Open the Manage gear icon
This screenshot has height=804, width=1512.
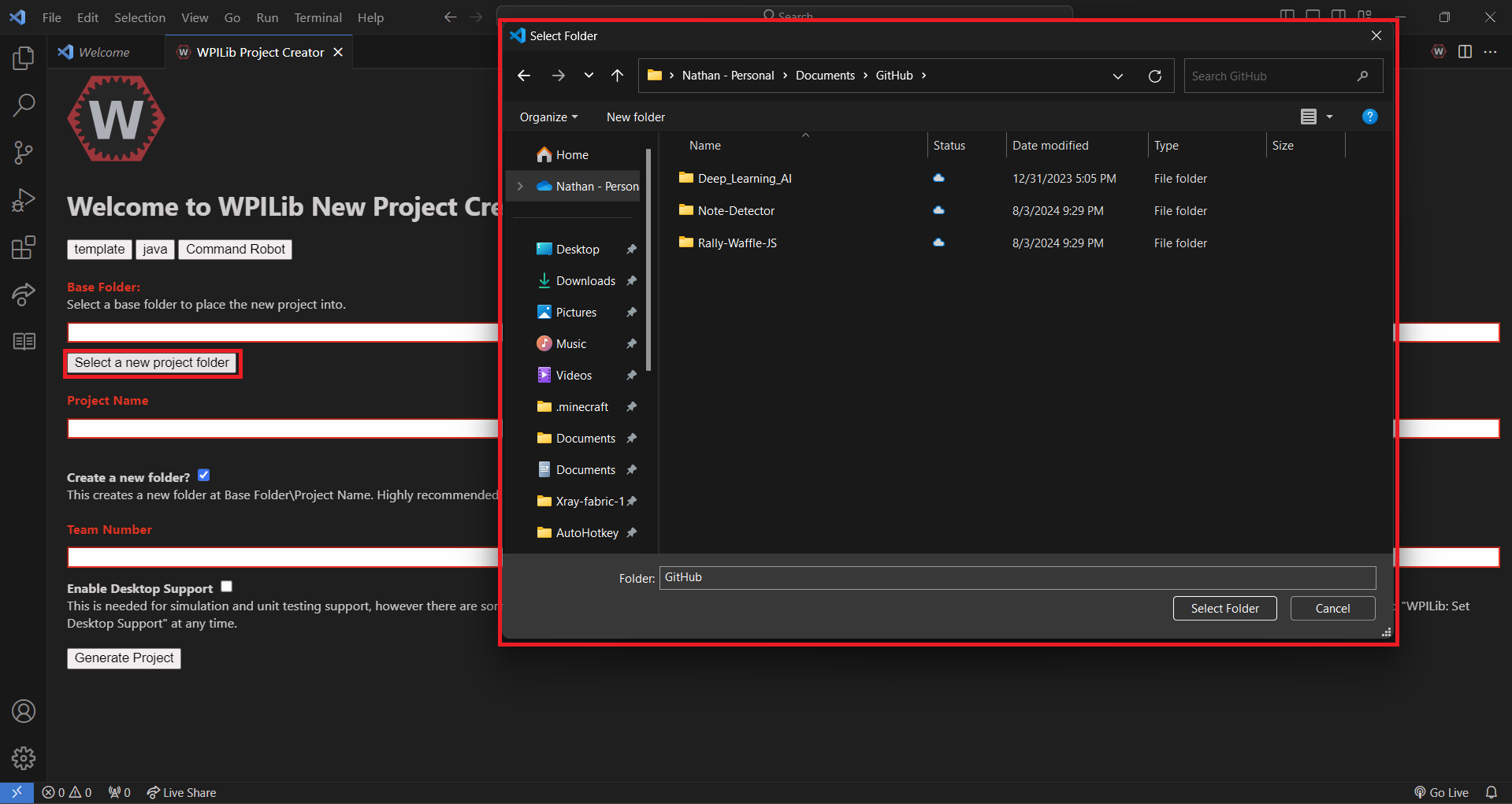[24, 758]
